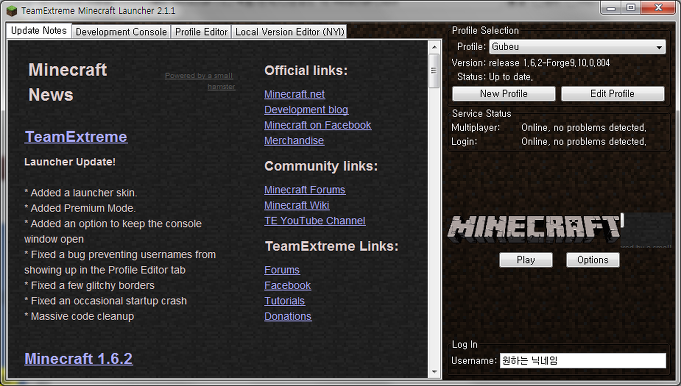Click the version text 'release 1.6.2-Forge9.10.0.804'
This screenshot has width=681, height=386.
tap(549, 63)
